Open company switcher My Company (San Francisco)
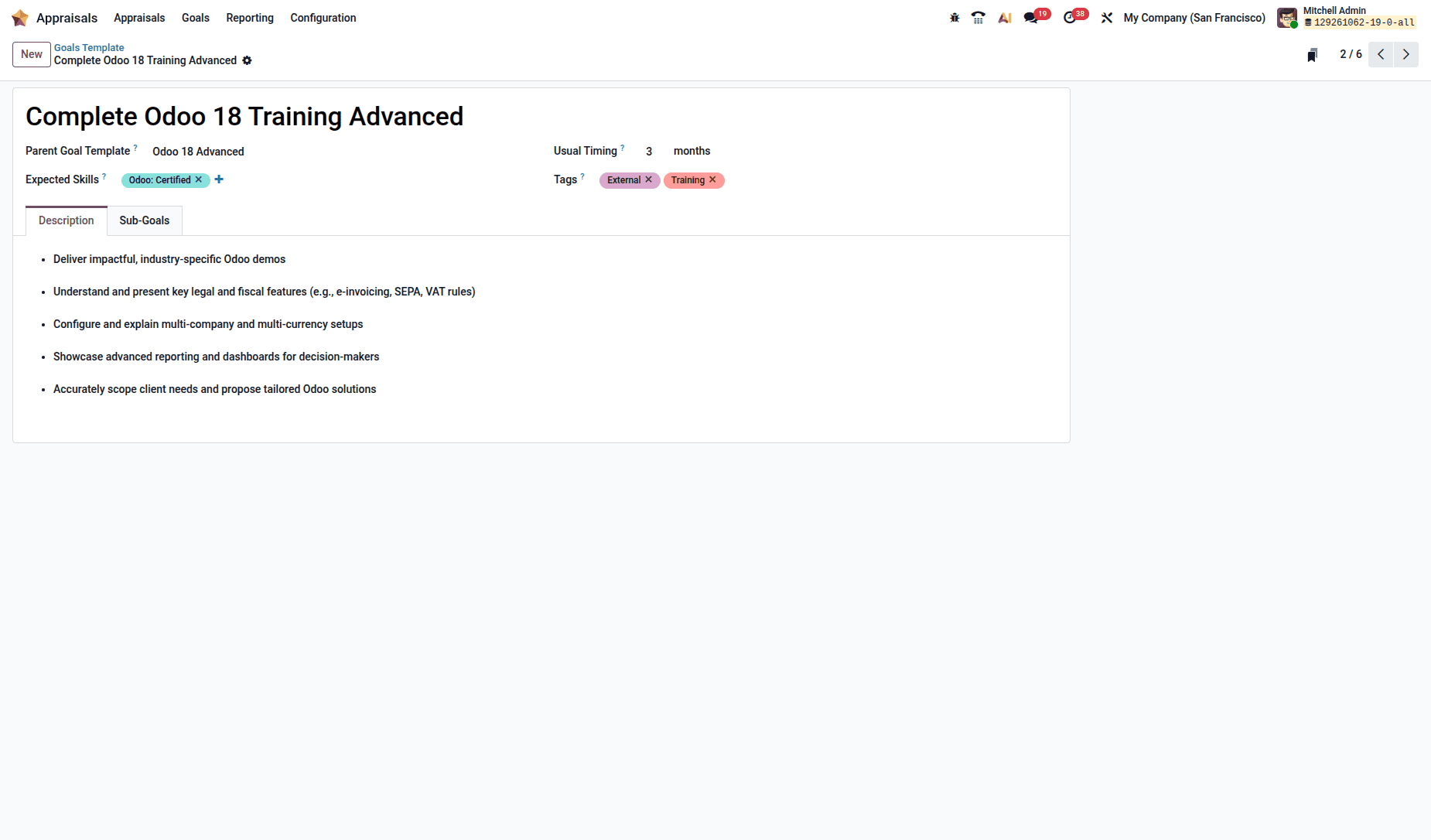This screenshot has width=1431, height=840. coord(1194,18)
